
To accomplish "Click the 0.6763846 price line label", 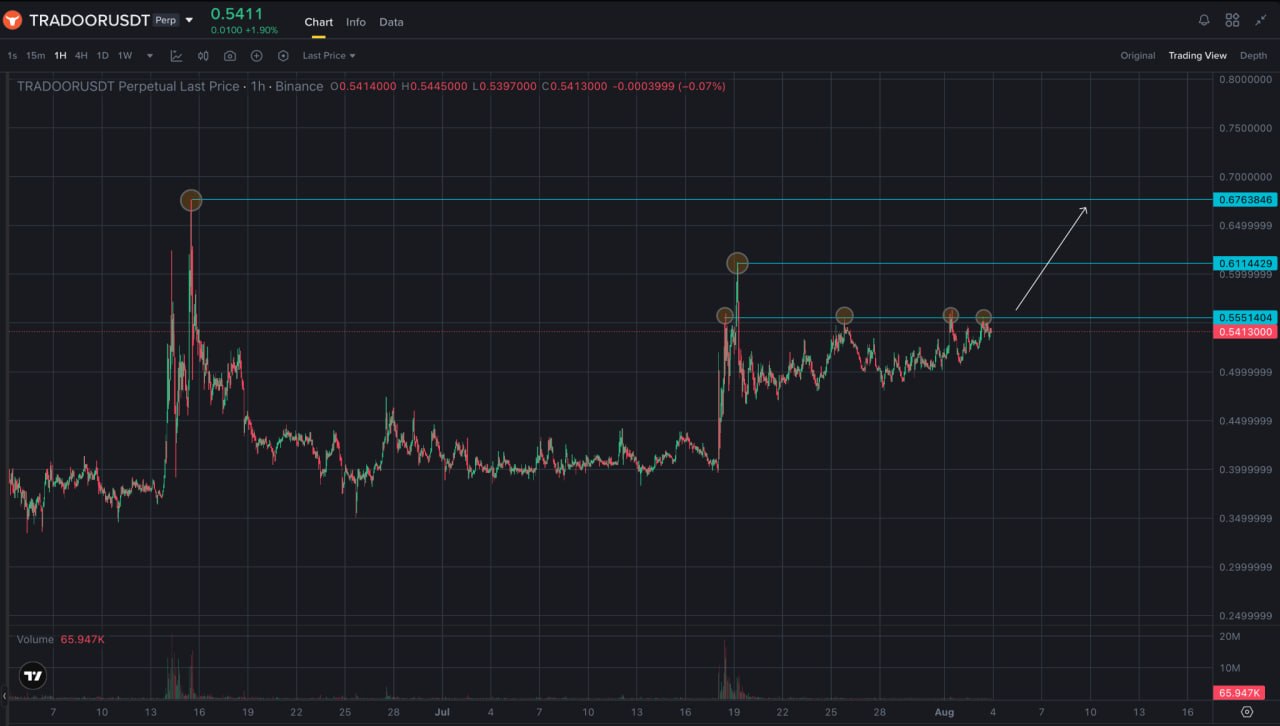I will click(x=1244, y=200).
